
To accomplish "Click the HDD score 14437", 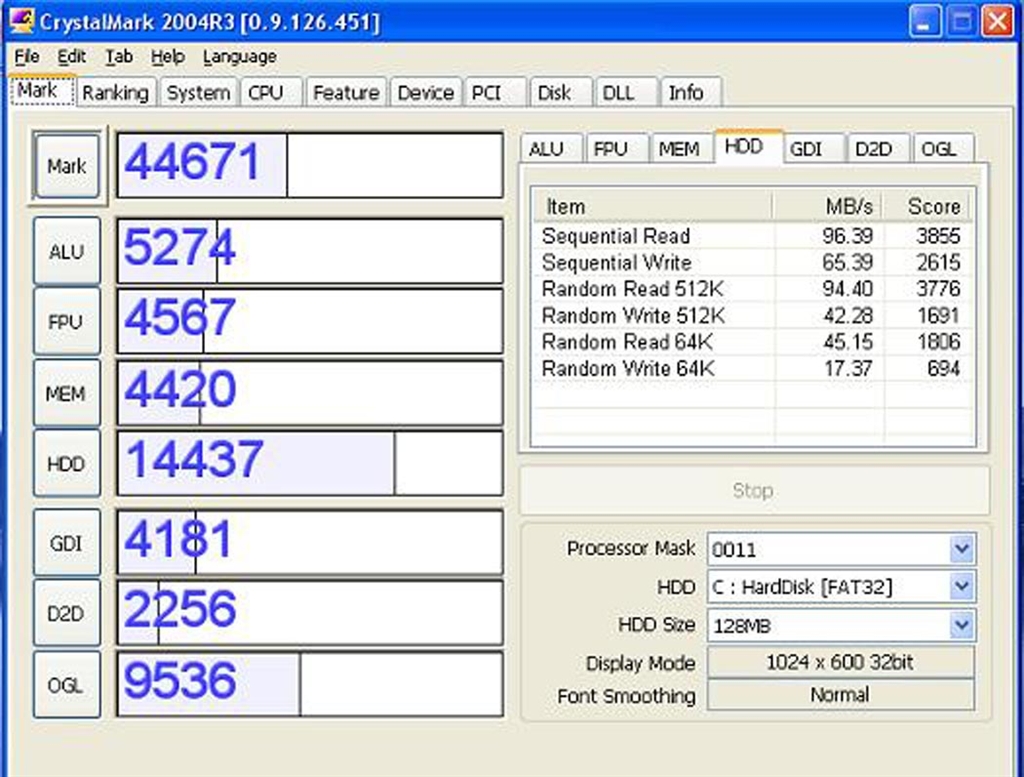I will [x=193, y=459].
